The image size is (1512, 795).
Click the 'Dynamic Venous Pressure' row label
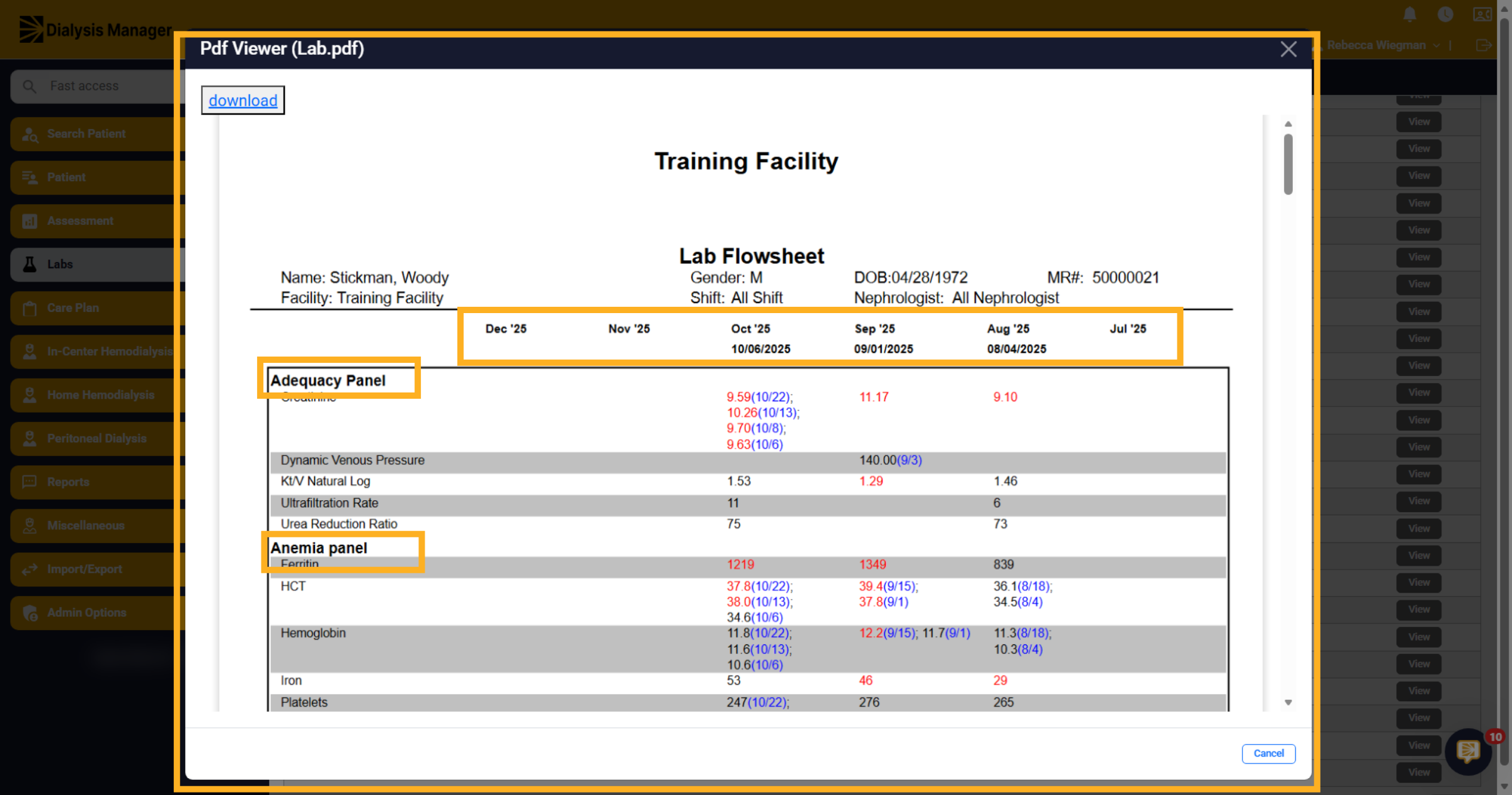pos(353,460)
